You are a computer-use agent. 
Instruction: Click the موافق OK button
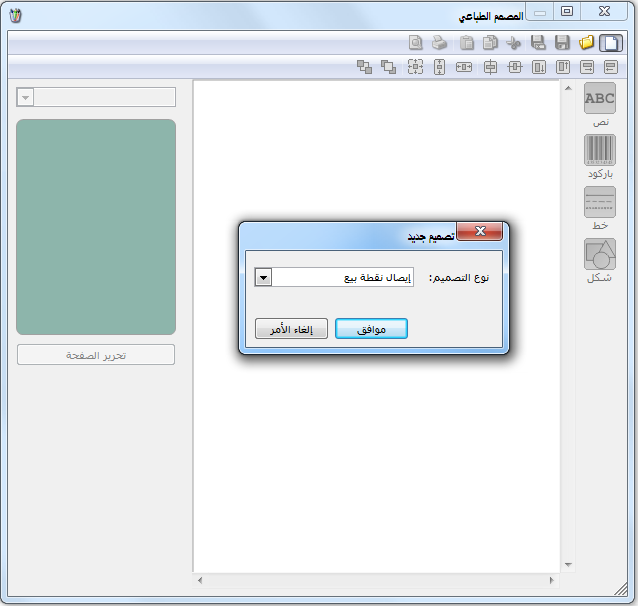(x=371, y=329)
